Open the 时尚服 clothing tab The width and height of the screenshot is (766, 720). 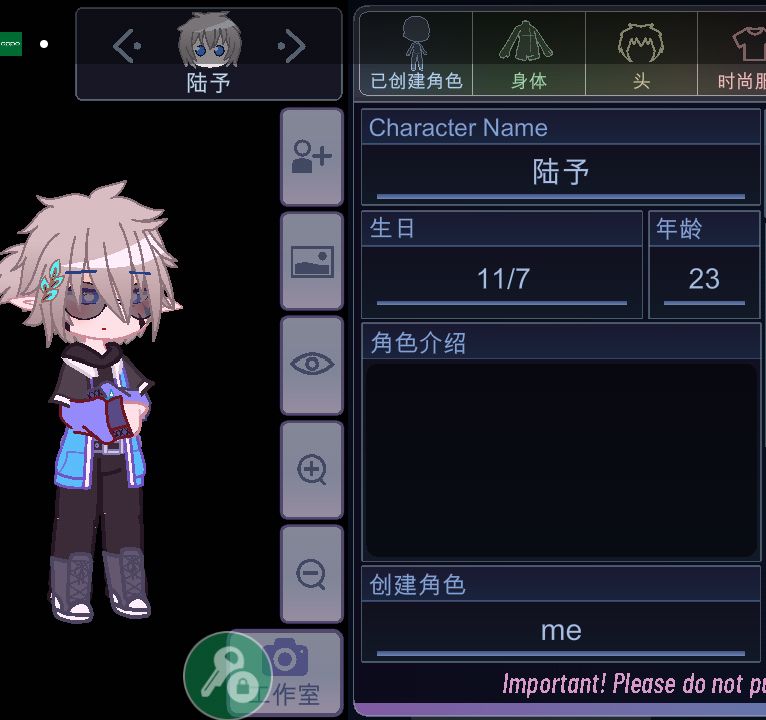click(732, 53)
